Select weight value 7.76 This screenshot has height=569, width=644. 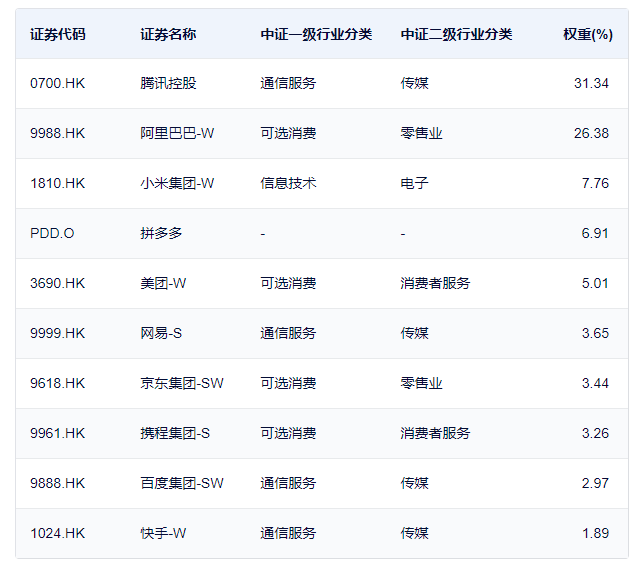pyautogui.click(x=595, y=183)
